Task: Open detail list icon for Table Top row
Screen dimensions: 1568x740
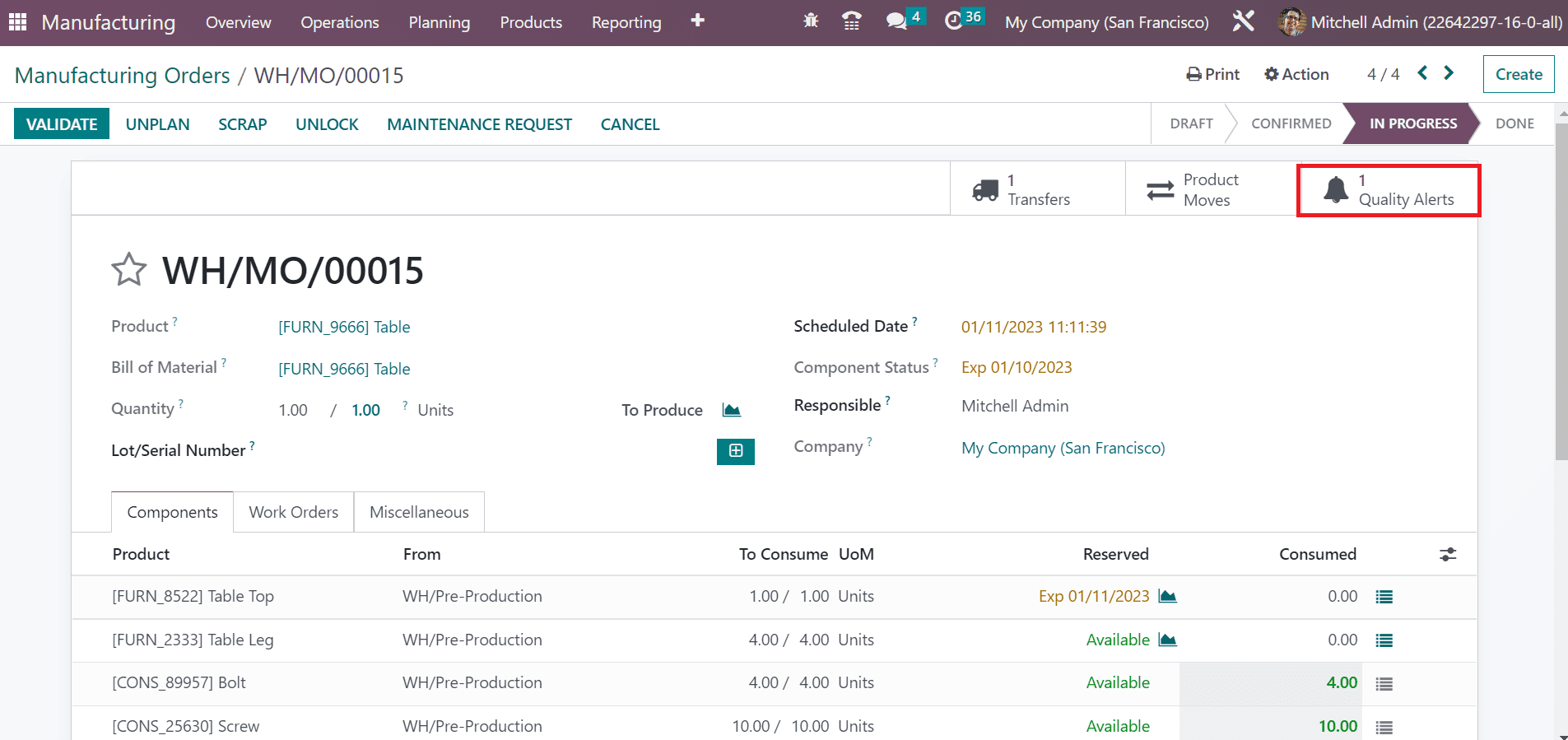Action: 1384,597
